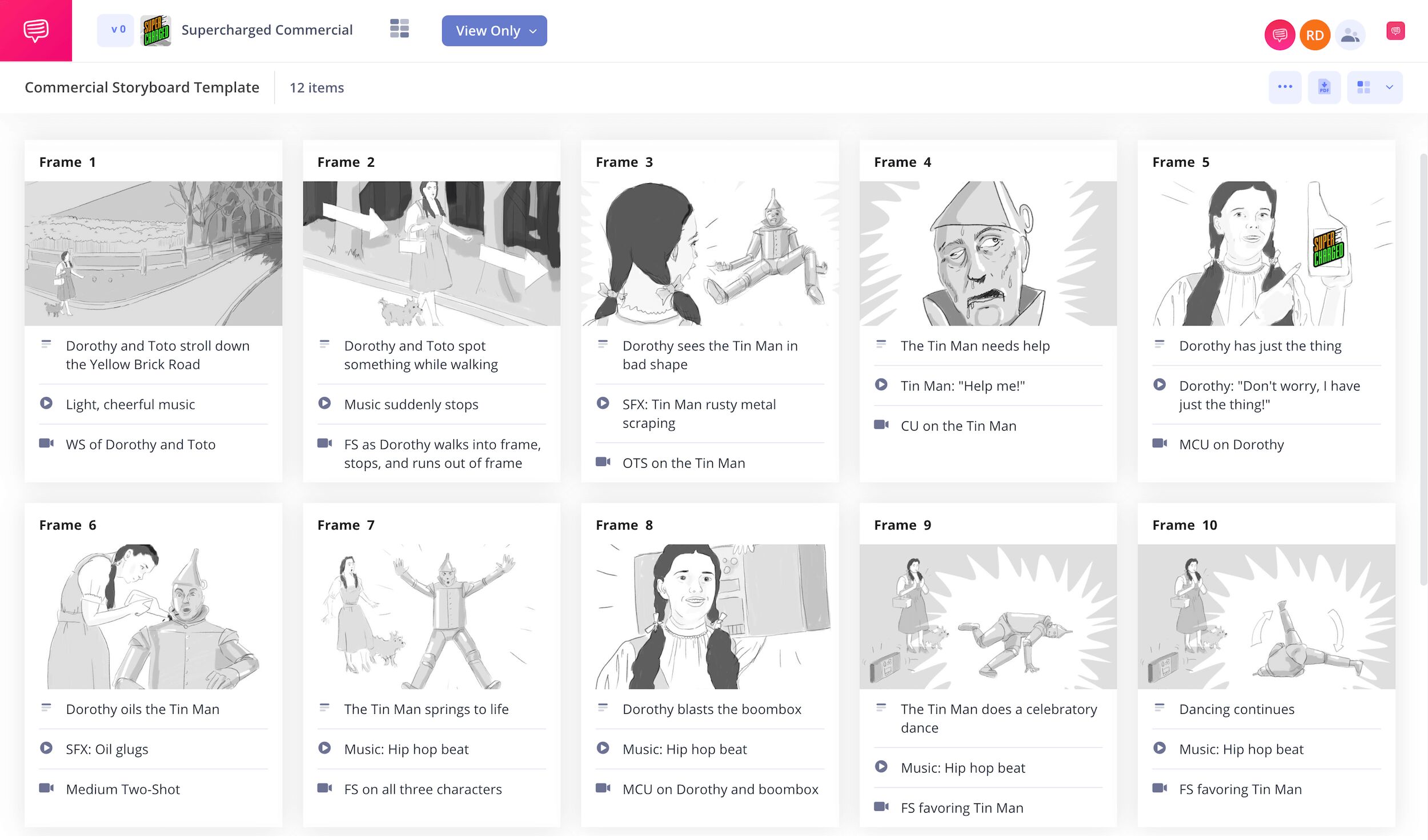Click the Supercharged project logo thumbnail

(x=155, y=30)
